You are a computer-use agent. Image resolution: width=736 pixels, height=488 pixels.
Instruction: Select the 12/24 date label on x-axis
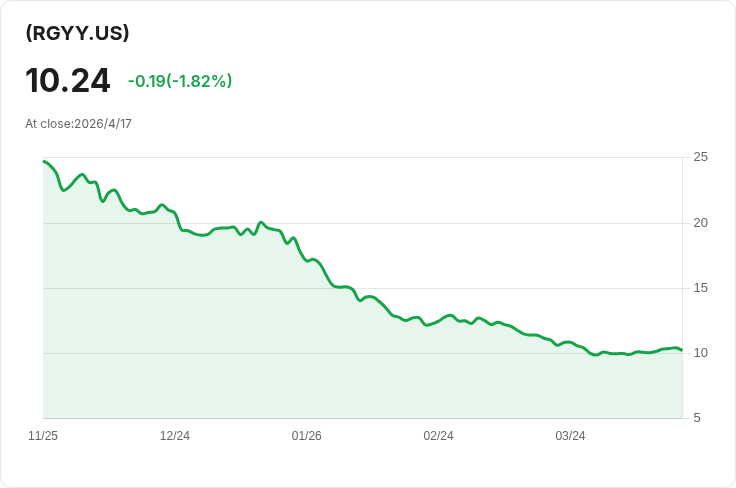pyautogui.click(x=175, y=435)
